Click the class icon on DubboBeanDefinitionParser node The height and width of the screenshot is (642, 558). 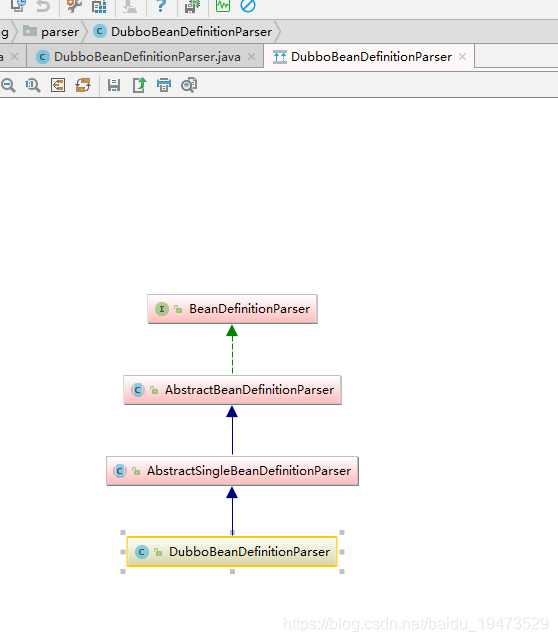(x=142, y=552)
